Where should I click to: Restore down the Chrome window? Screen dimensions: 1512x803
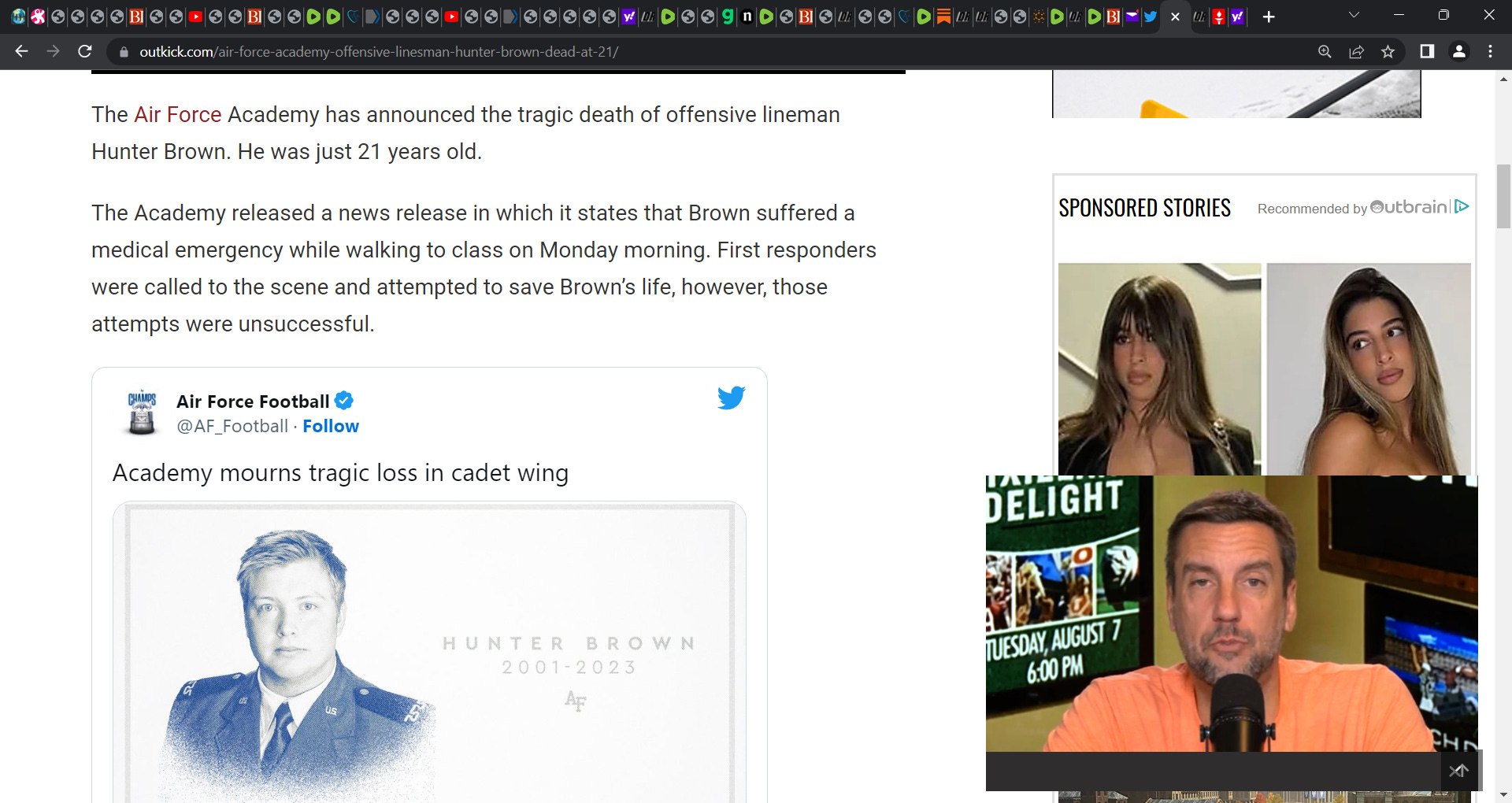1443,15
